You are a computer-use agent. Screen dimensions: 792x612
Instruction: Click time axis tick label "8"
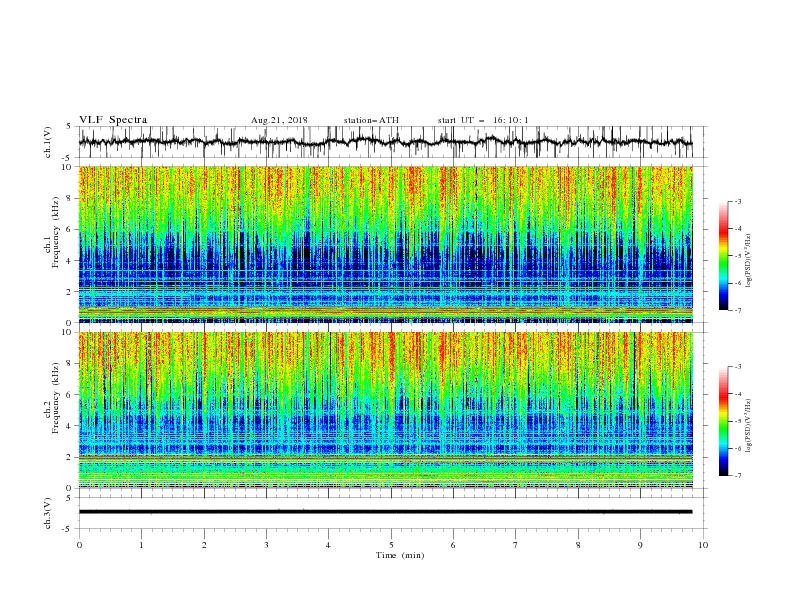coord(578,545)
